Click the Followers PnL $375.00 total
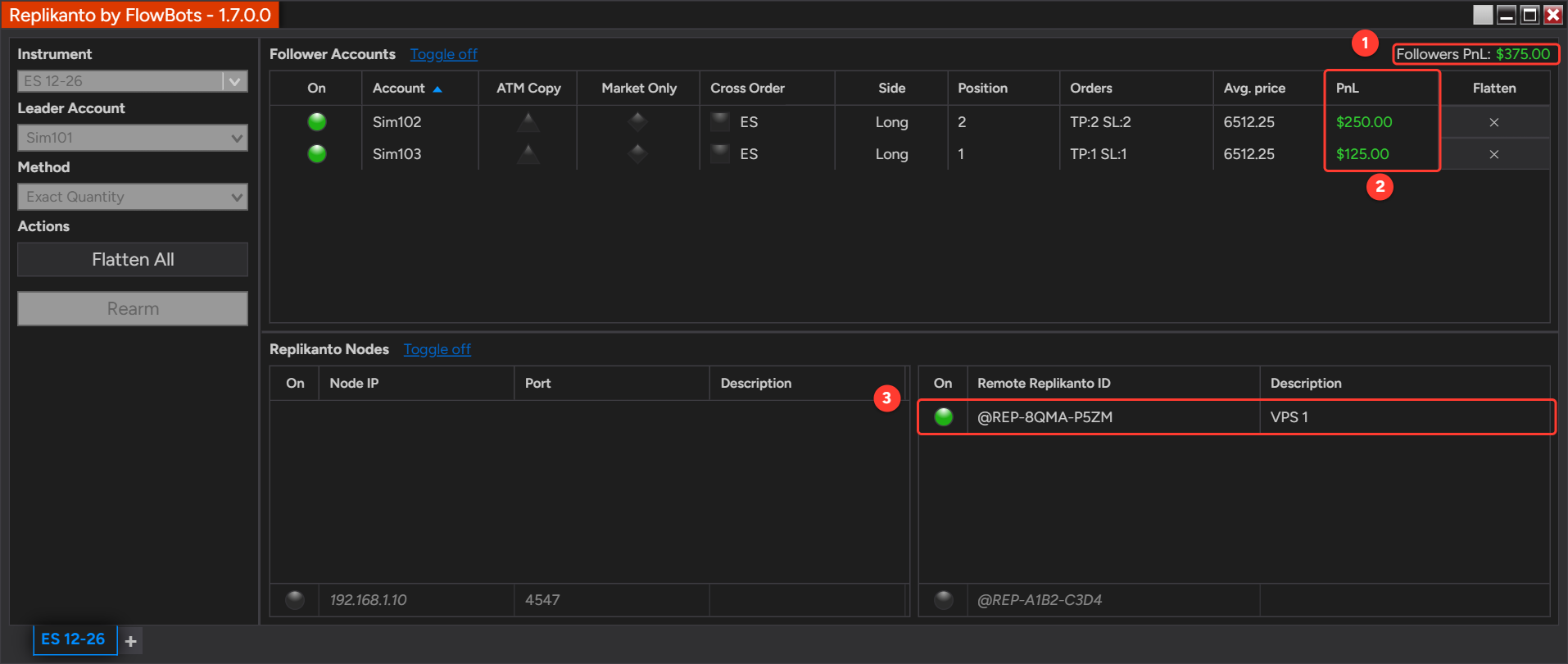This screenshot has height=664, width=1568. 1474,54
